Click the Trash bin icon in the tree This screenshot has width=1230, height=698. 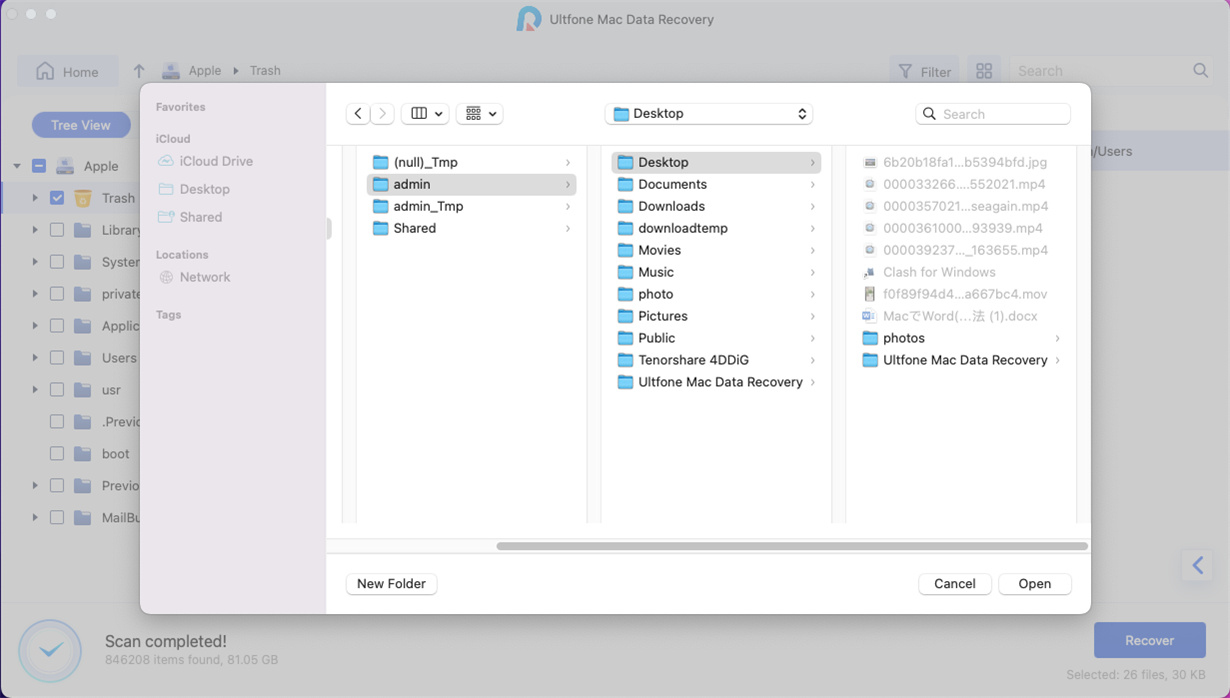(x=83, y=198)
